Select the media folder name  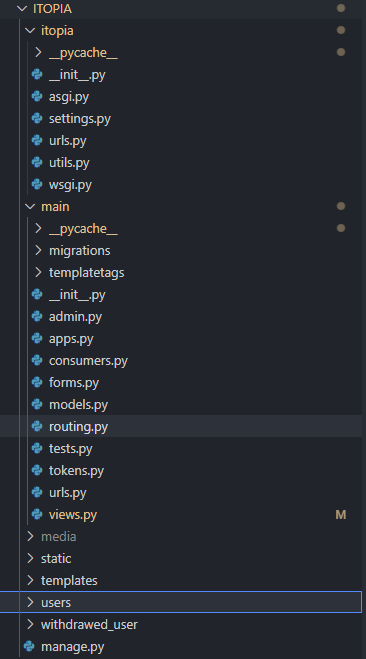[x=58, y=537]
